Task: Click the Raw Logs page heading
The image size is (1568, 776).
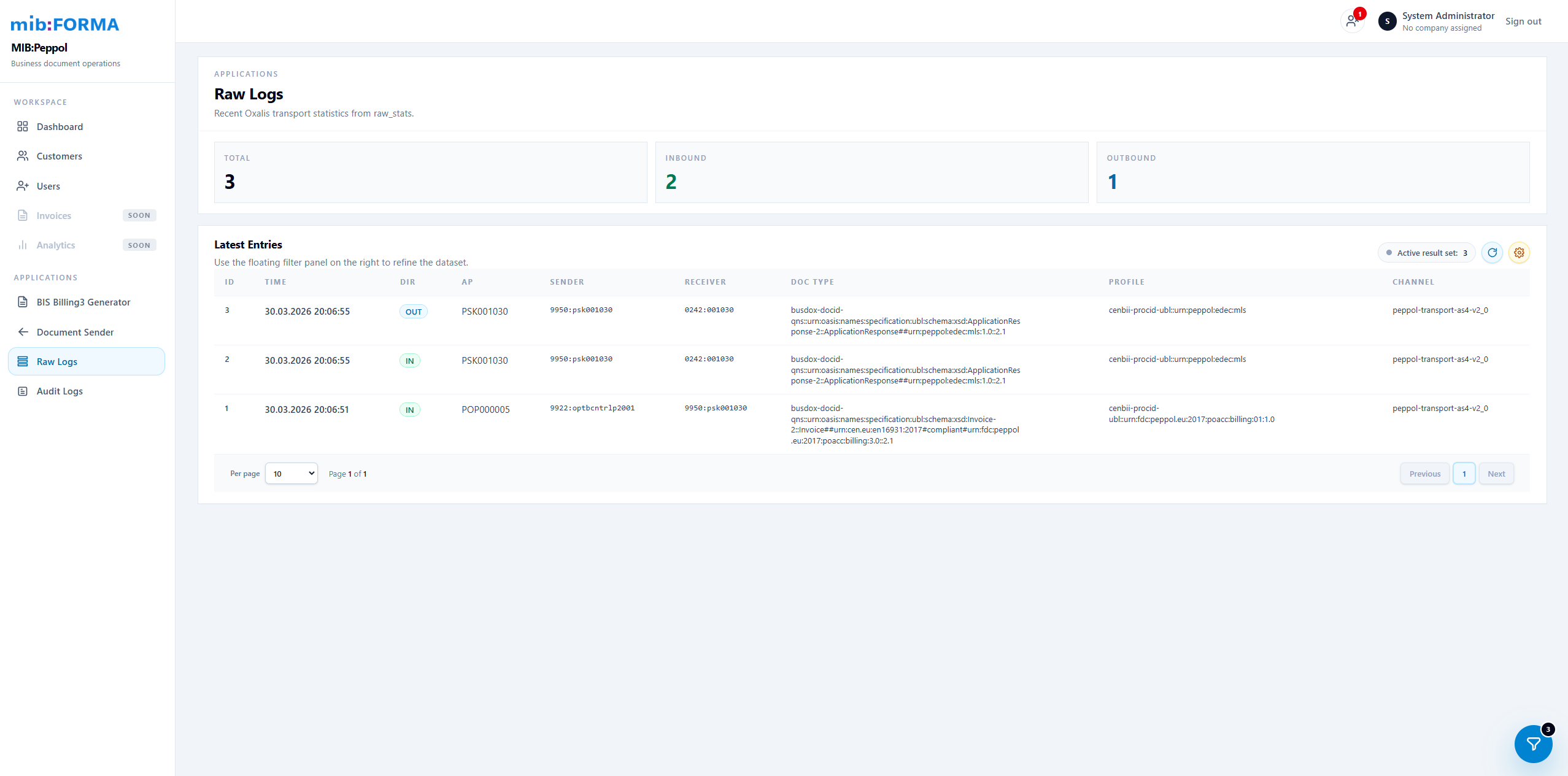Action: 249,94
